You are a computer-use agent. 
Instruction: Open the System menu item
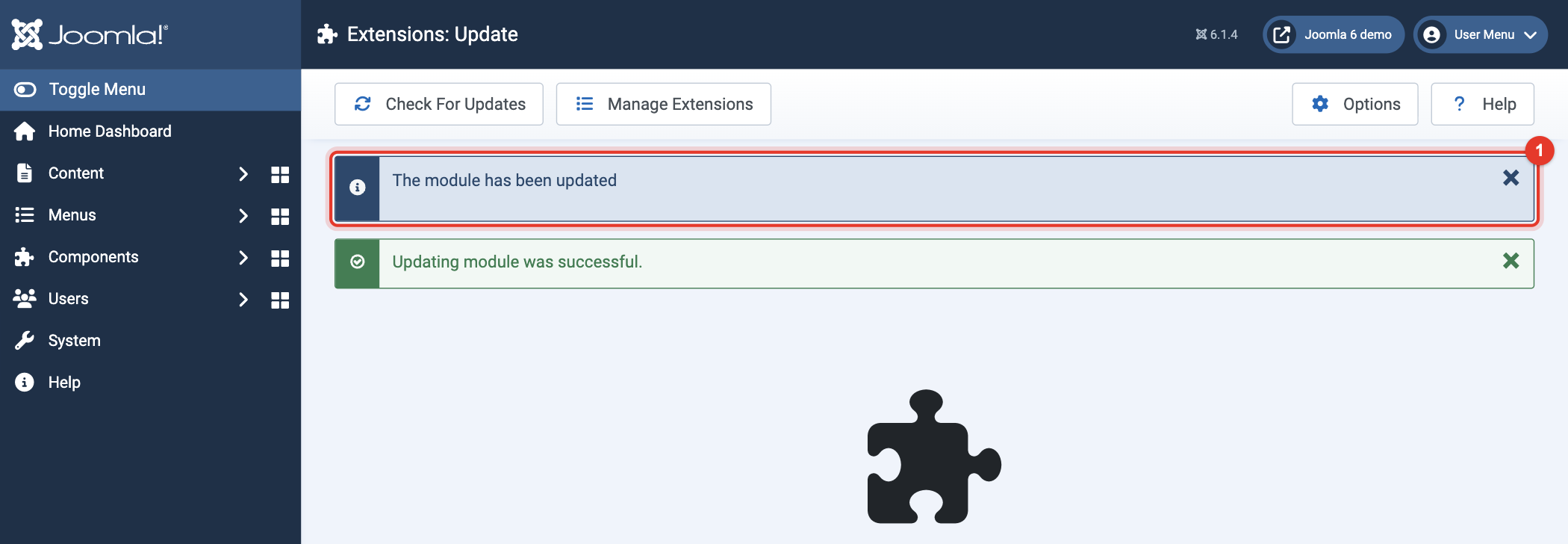click(x=150, y=341)
